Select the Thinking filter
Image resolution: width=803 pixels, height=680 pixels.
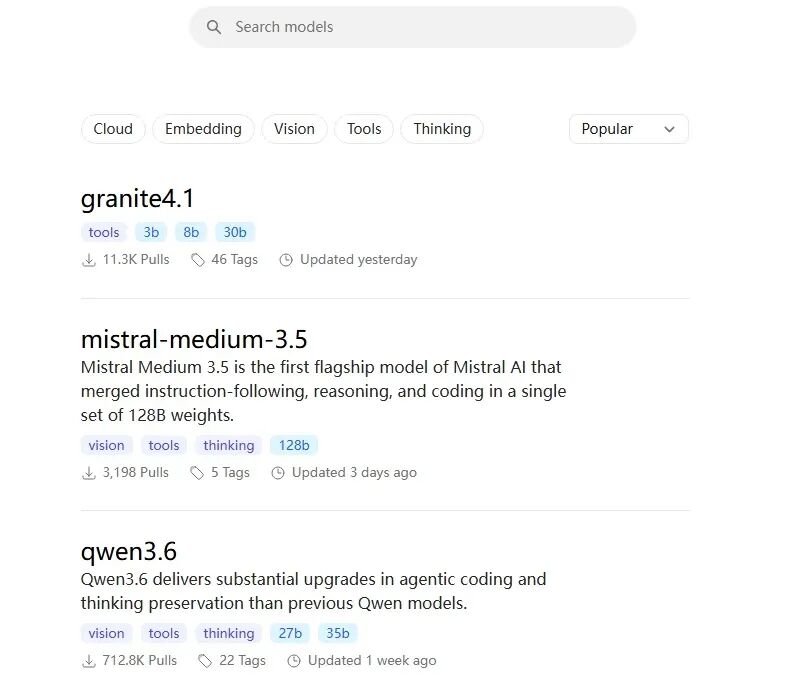pyautogui.click(x=442, y=129)
